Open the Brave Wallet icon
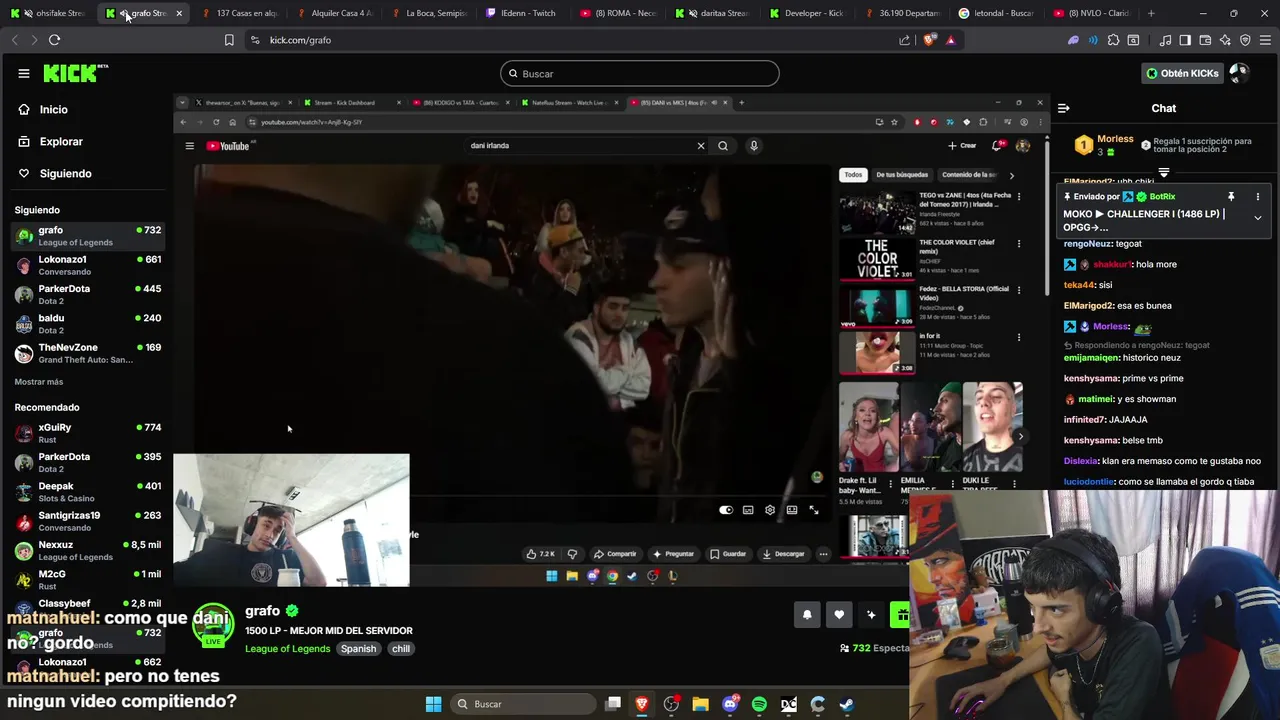This screenshot has width=1280, height=720. click(x=1205, y=40)
